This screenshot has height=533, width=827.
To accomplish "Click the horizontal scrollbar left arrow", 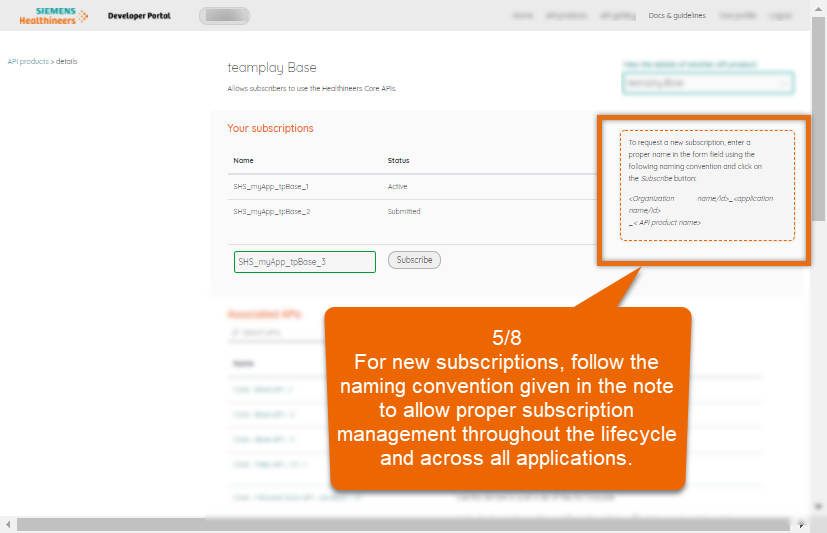I will pos(7,525).
